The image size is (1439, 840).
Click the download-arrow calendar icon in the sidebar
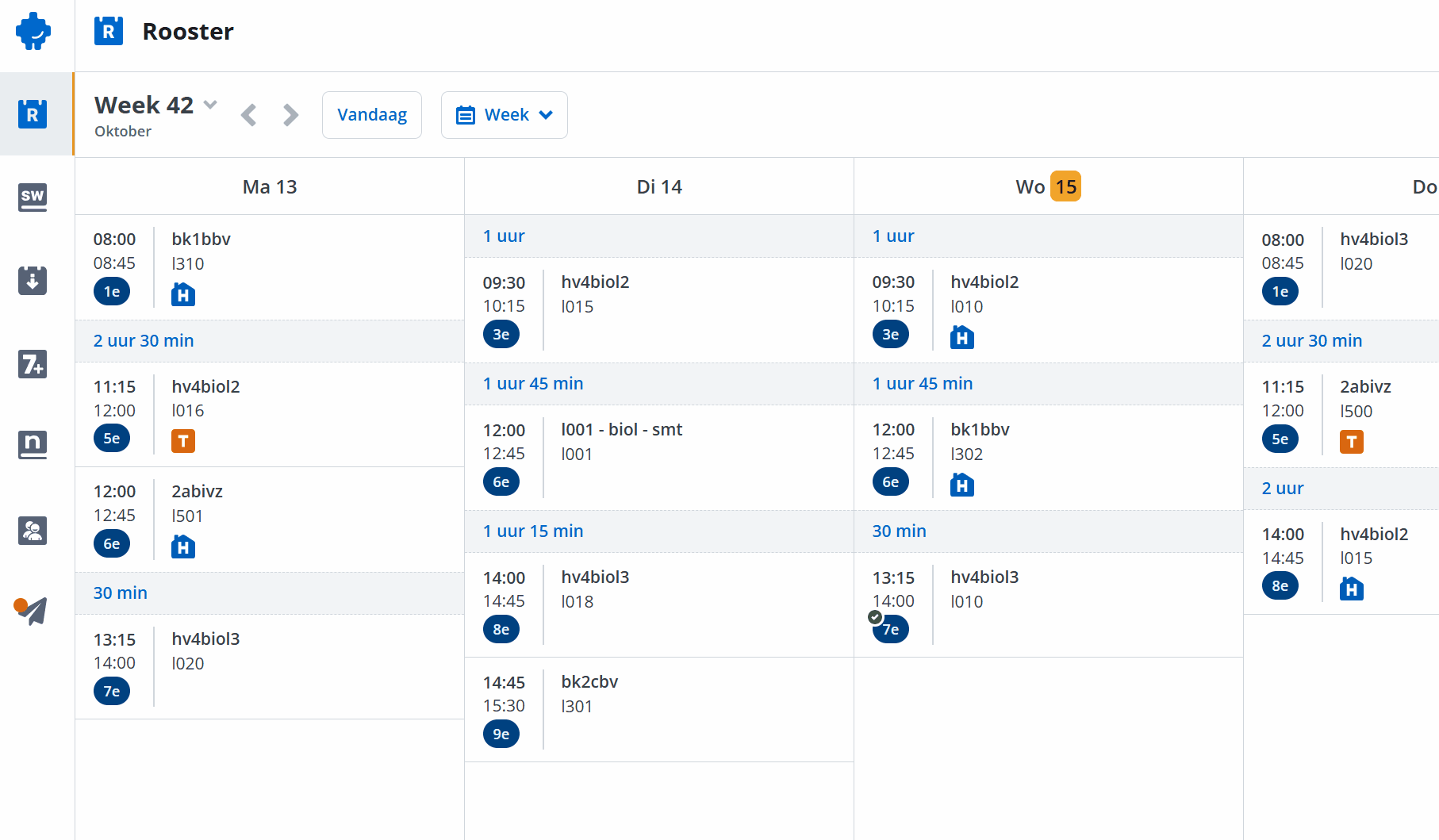coord(33,280)
